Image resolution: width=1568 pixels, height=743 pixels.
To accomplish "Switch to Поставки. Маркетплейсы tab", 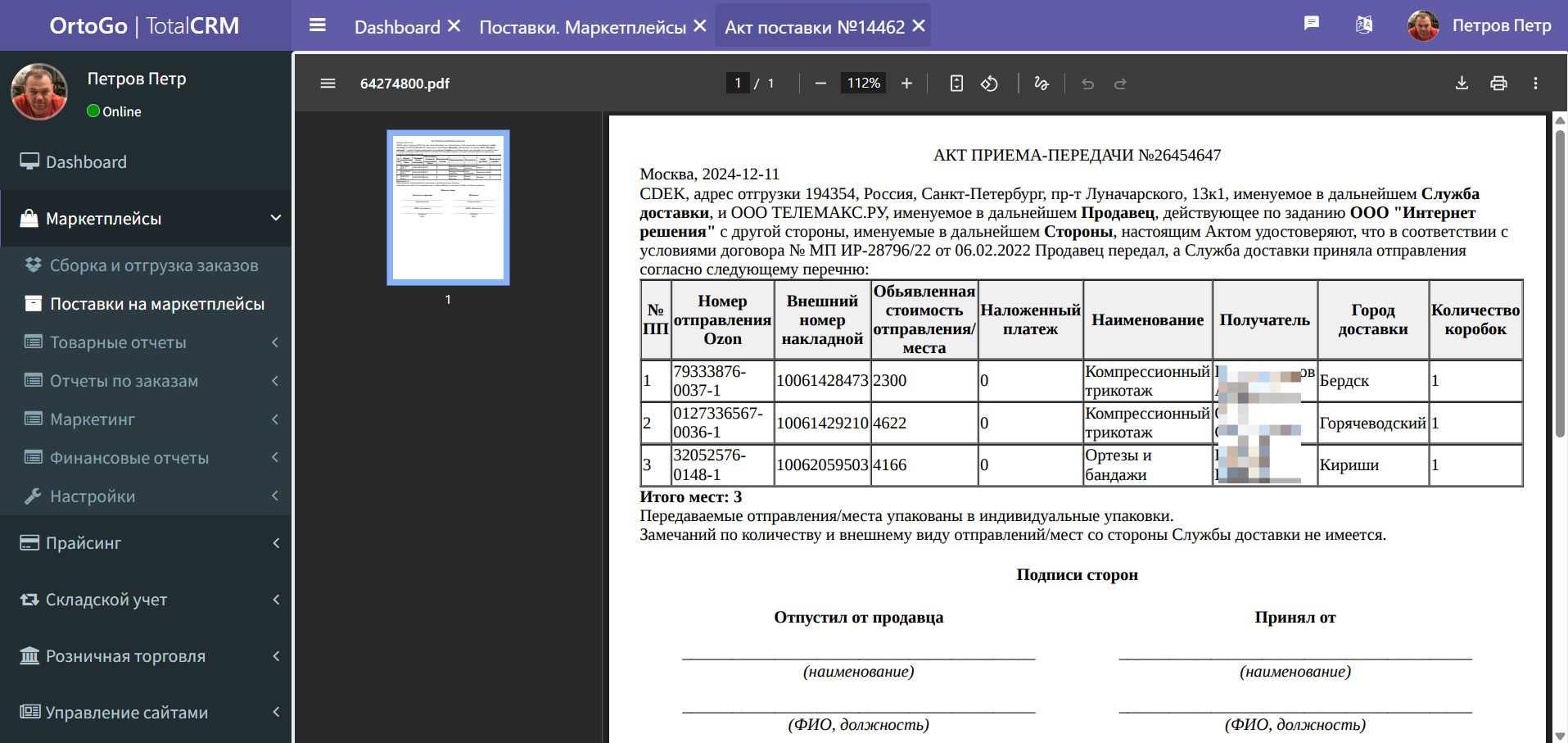I will click(x=582, y=27).
